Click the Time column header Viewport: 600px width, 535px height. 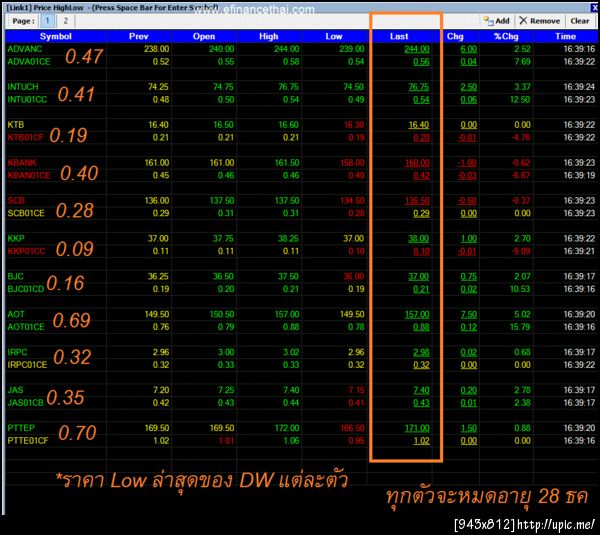click(x=565, y=36)
